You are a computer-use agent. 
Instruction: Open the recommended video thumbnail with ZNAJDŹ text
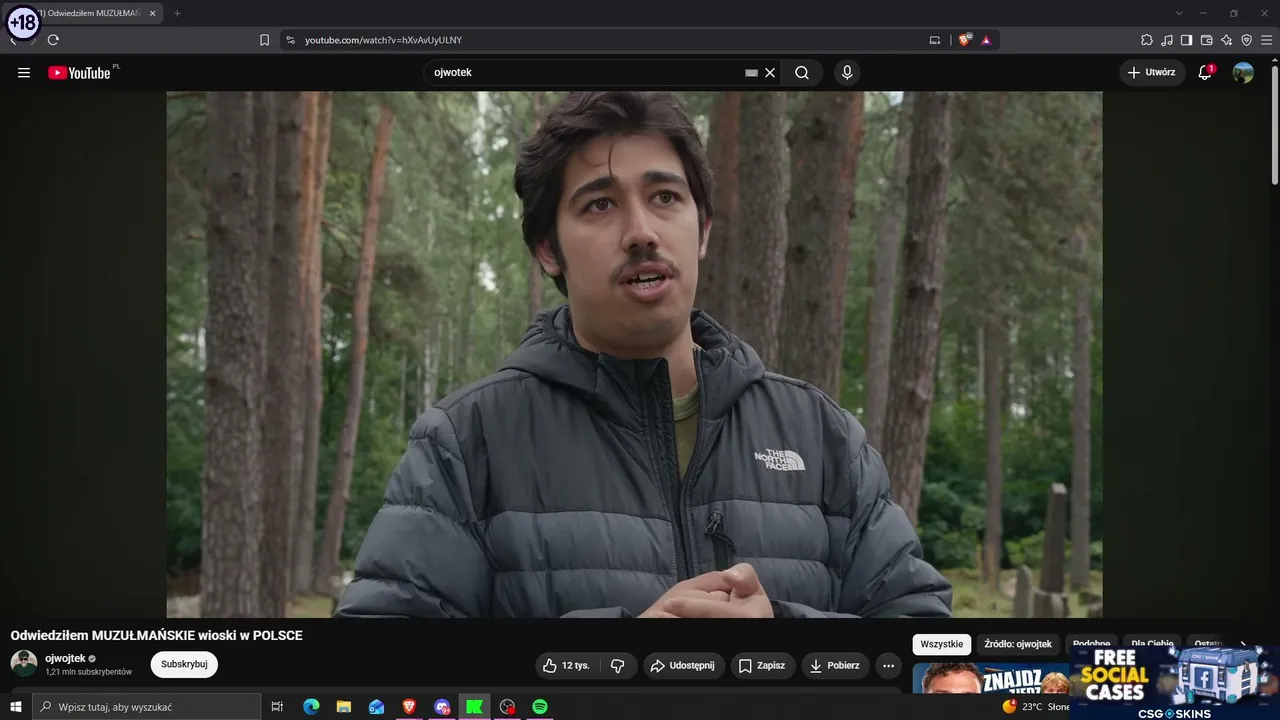click(x=990, y=677)
